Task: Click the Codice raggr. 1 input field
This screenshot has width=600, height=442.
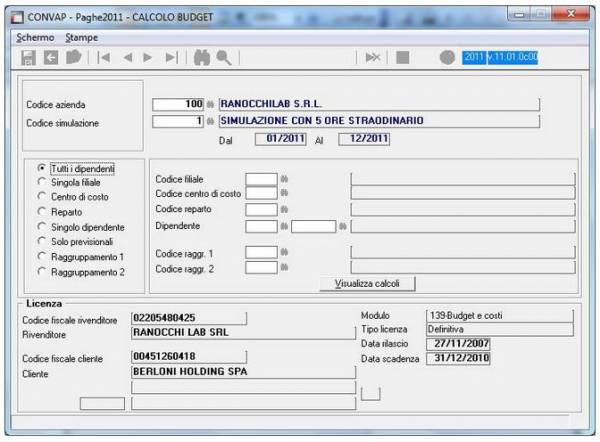Action: coord(261,252)
